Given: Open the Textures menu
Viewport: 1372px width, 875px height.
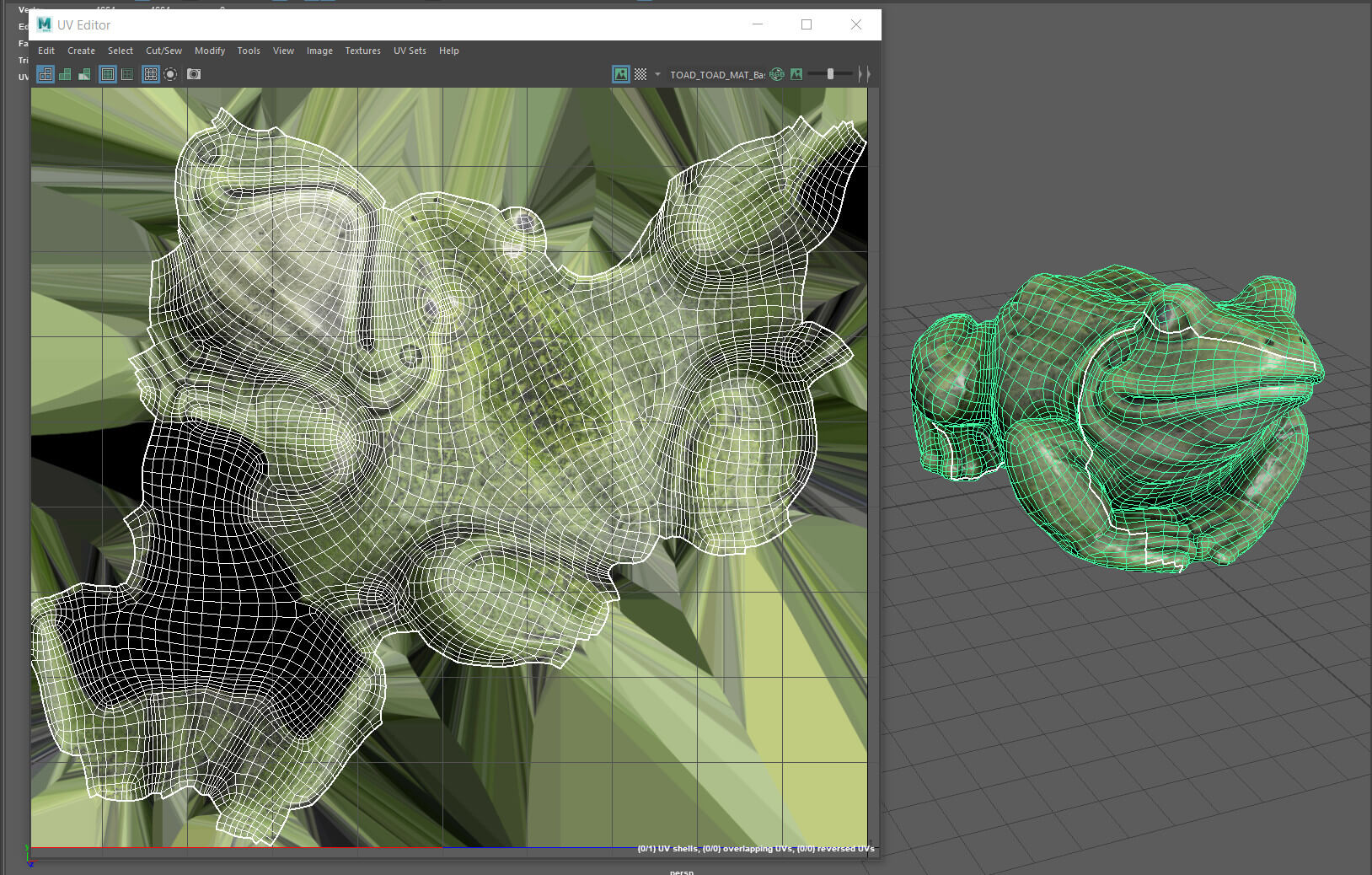Looking at the screenshot, I should tap(362, 51).
